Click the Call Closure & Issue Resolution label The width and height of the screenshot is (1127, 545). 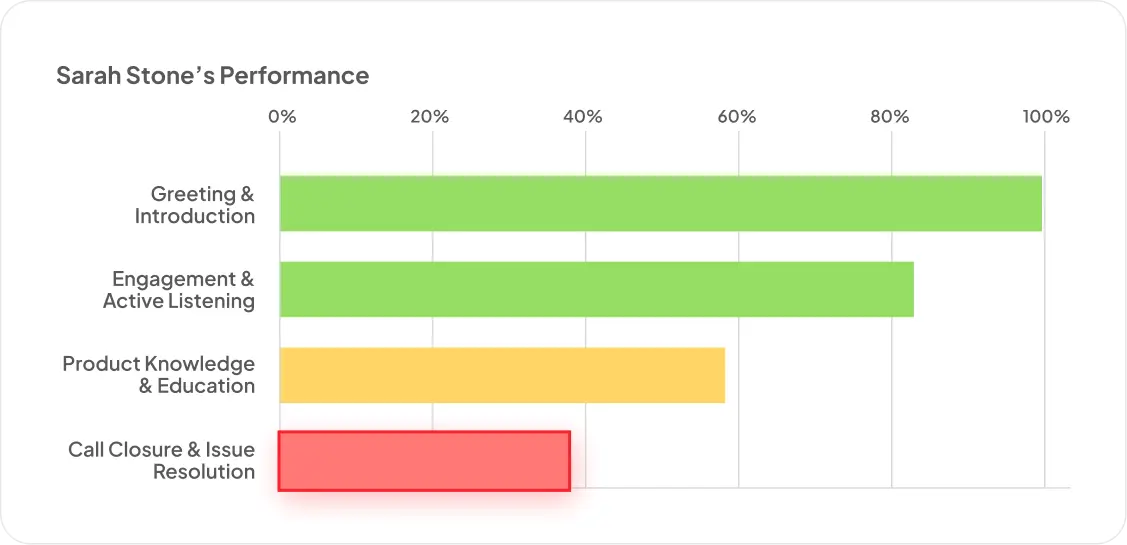[162, 461]
